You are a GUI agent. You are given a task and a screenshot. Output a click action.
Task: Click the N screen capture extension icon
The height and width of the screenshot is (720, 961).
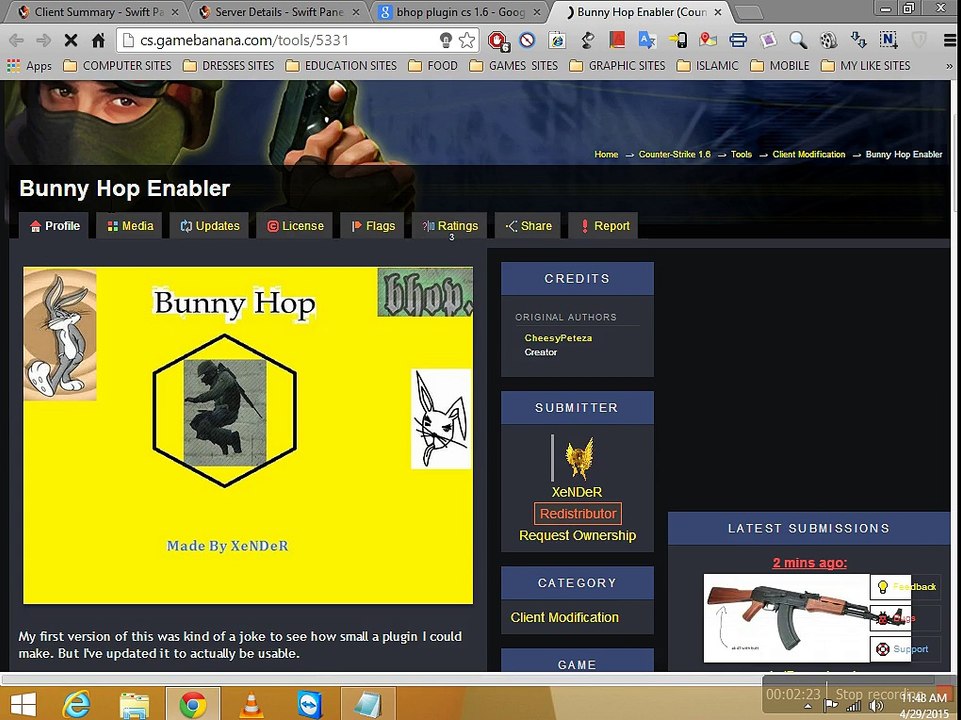(889, 40)
